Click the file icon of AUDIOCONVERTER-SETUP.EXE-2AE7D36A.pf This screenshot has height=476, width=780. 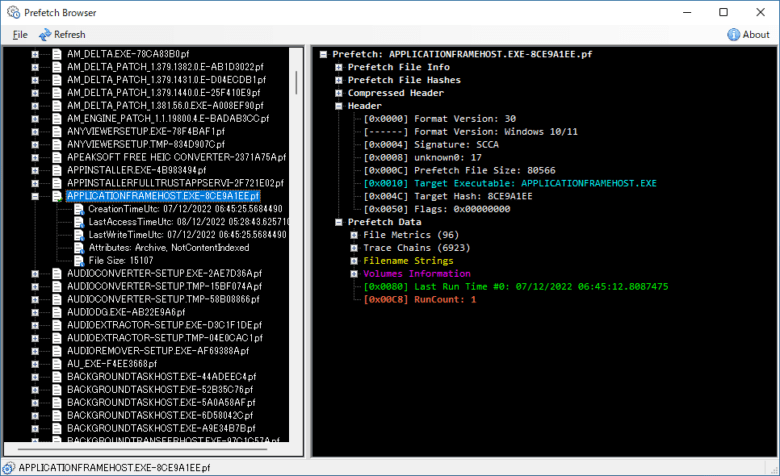(57, 274)
